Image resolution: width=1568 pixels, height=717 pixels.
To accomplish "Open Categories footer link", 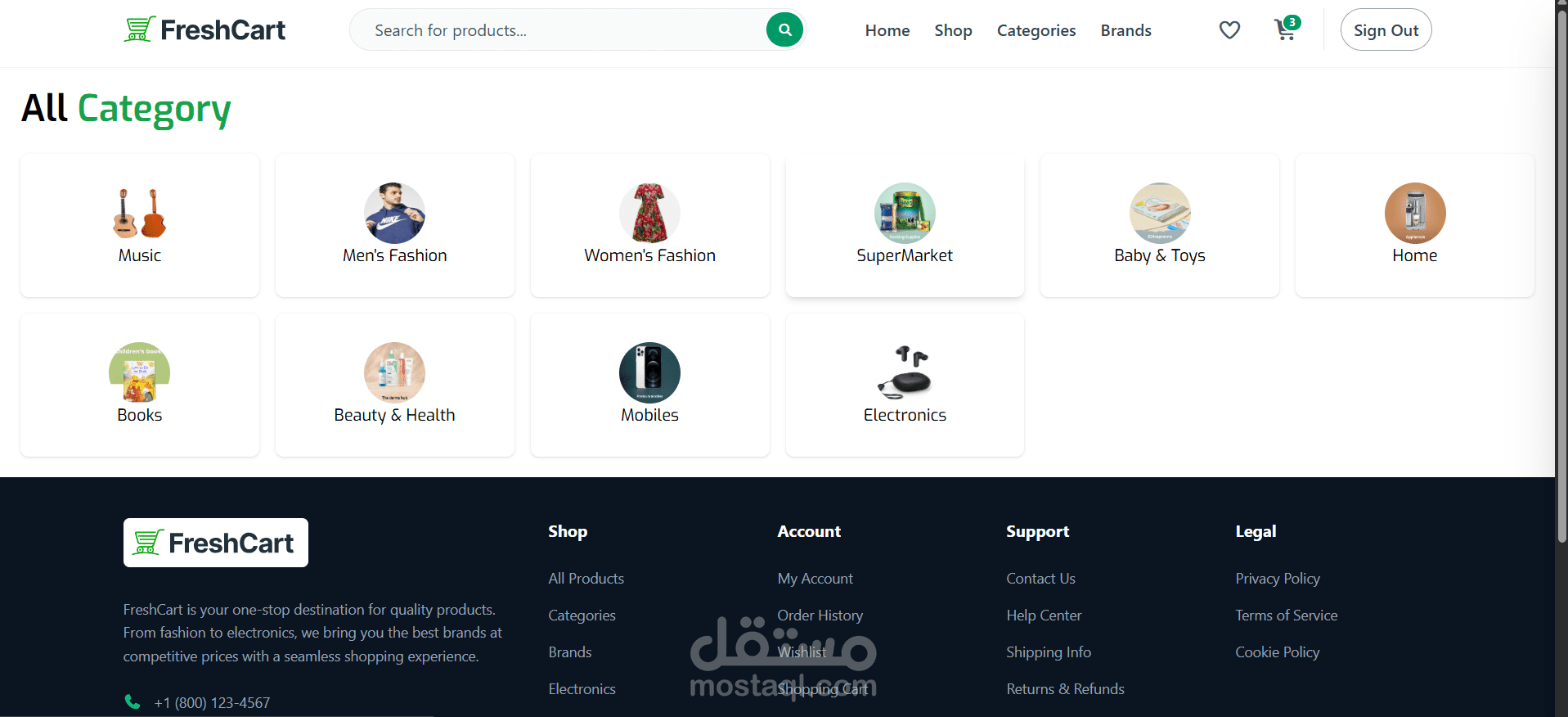I will tap(582, 616).
